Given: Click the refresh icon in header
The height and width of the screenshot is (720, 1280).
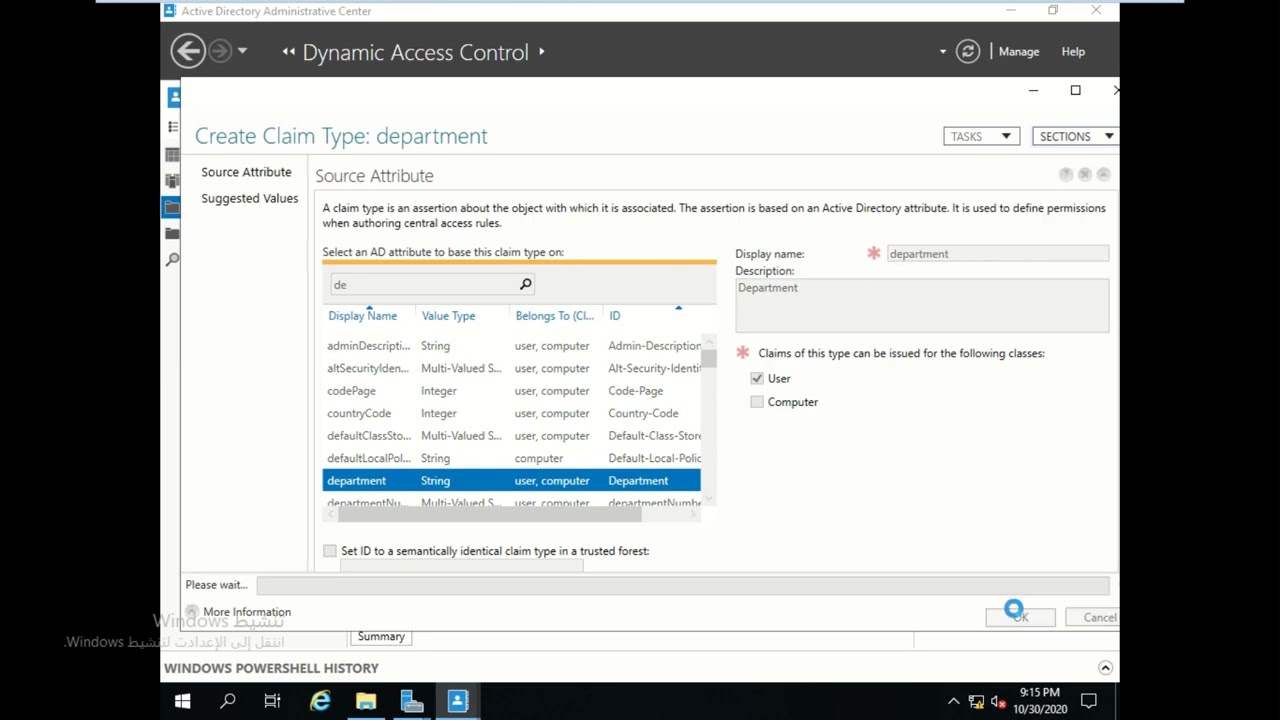Looking at the screenshot, I should tap(967, 51).
